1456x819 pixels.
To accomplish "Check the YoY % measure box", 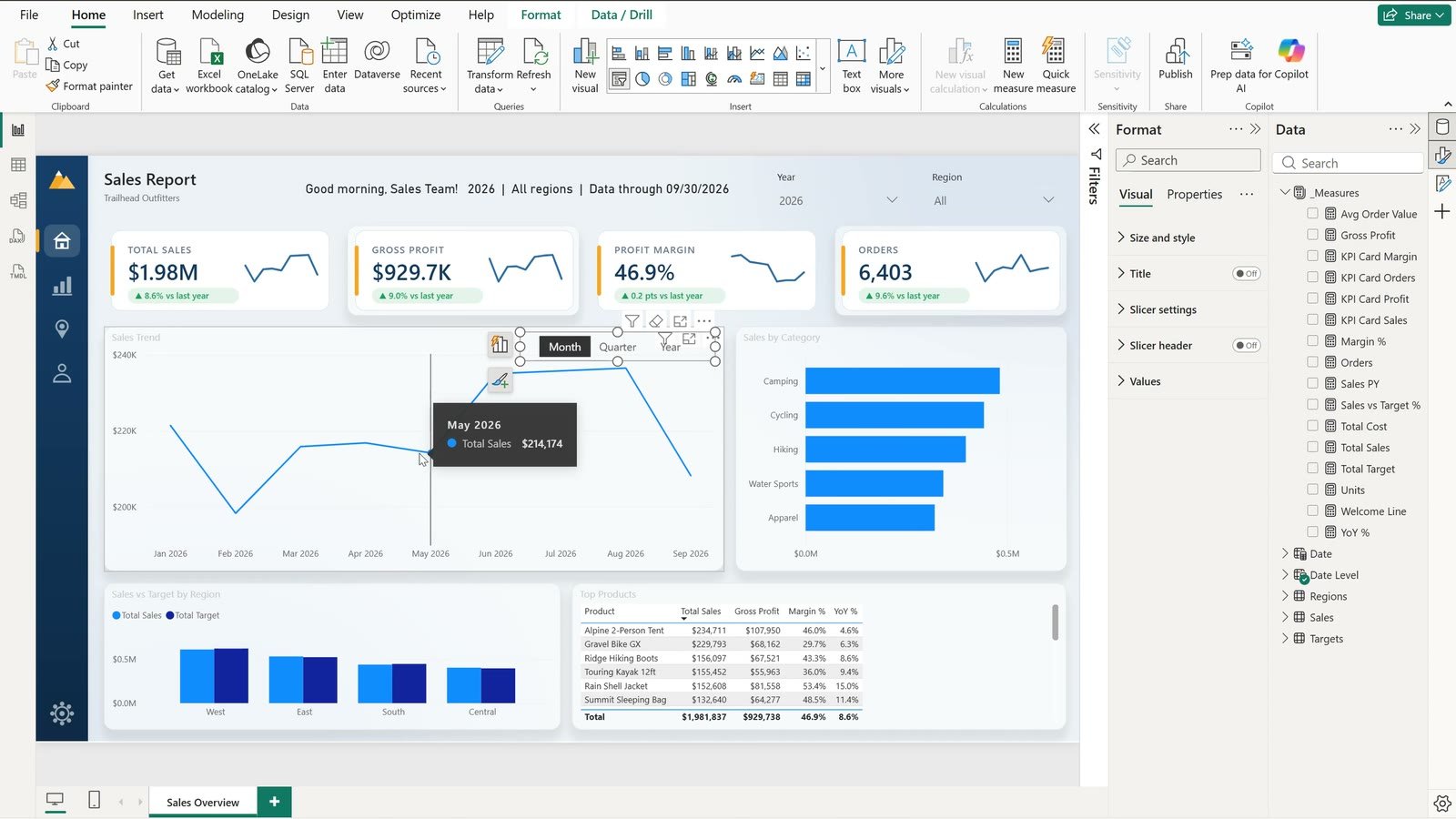I will coord(1312,532).
